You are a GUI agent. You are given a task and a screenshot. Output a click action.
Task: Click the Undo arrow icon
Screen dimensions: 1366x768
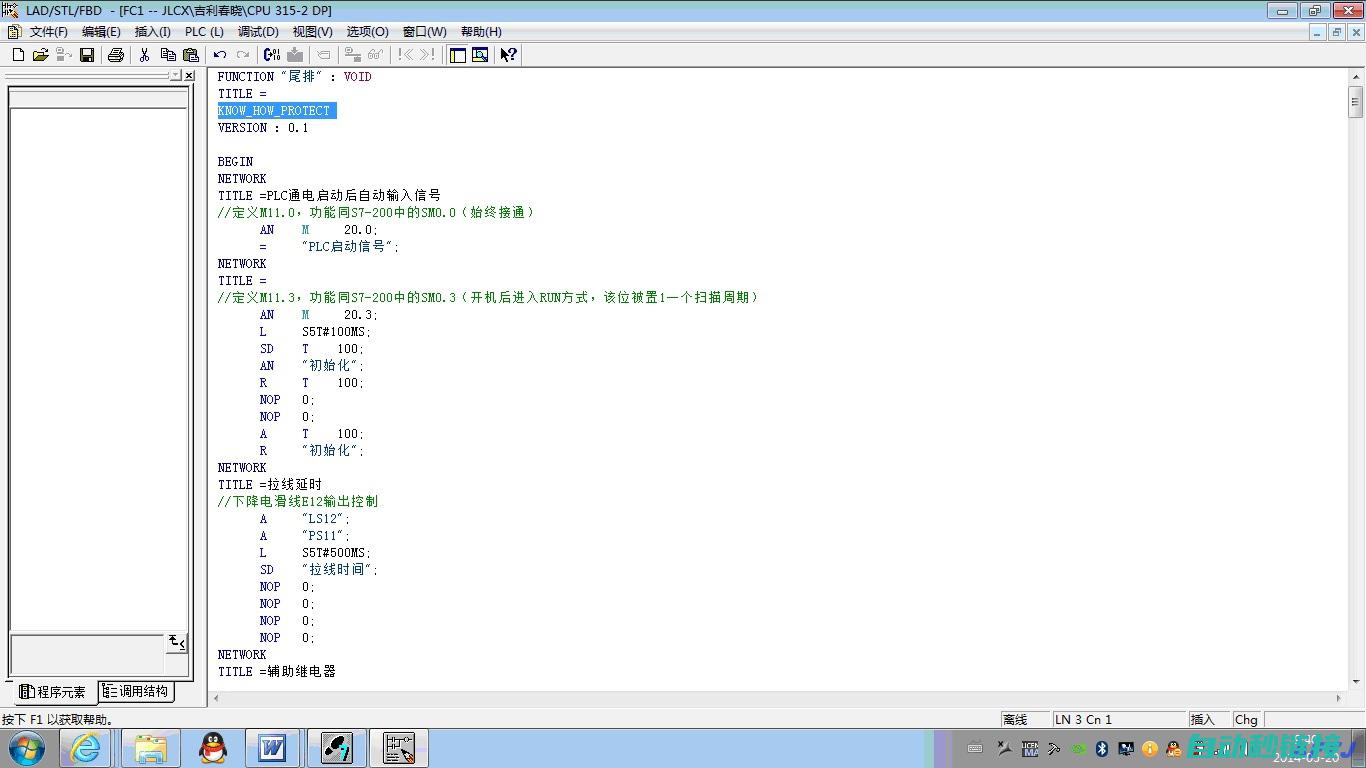pyautogui.click(x=219, y=55)
